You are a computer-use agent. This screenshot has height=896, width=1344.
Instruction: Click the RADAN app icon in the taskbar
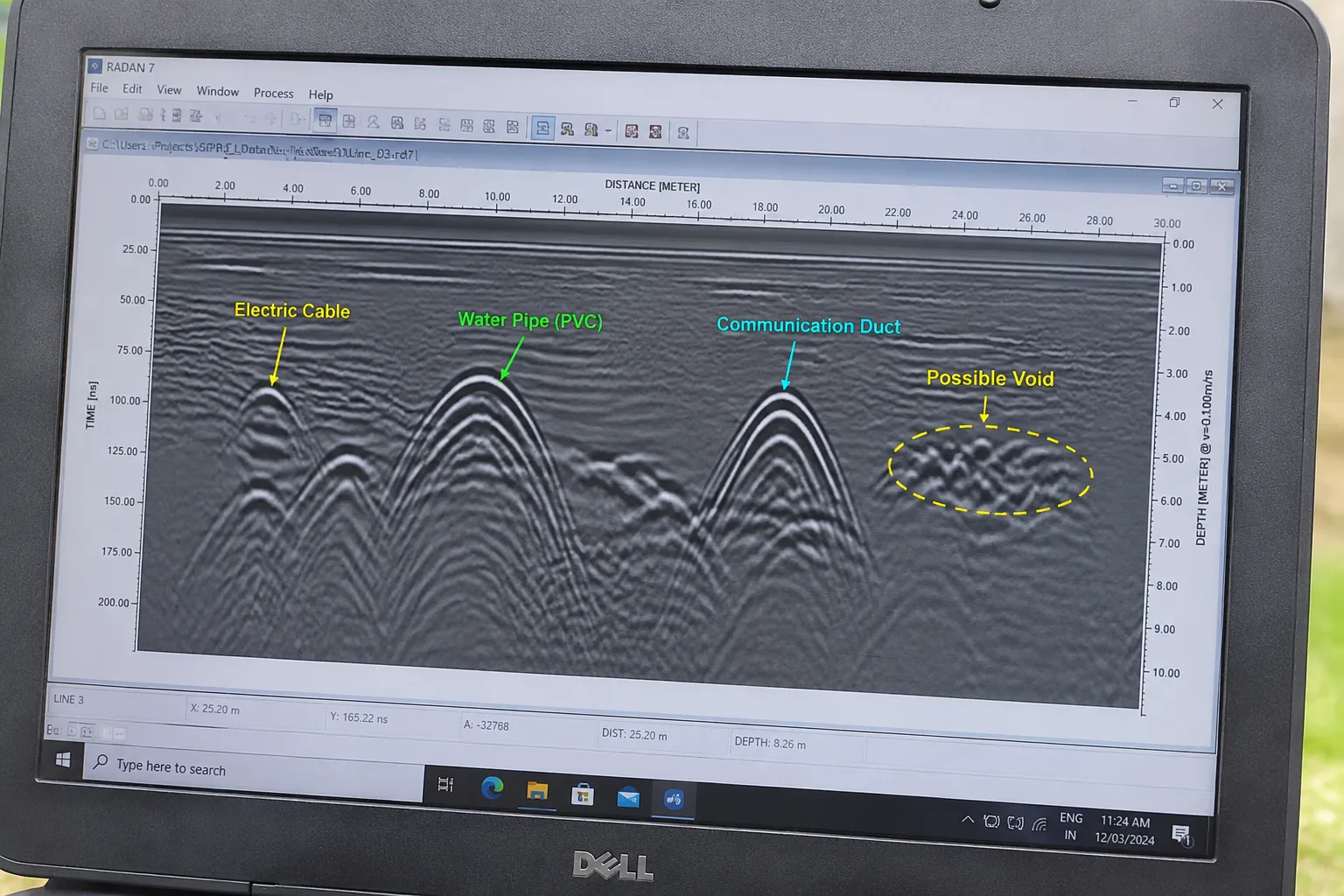click(x=673, y=799)
